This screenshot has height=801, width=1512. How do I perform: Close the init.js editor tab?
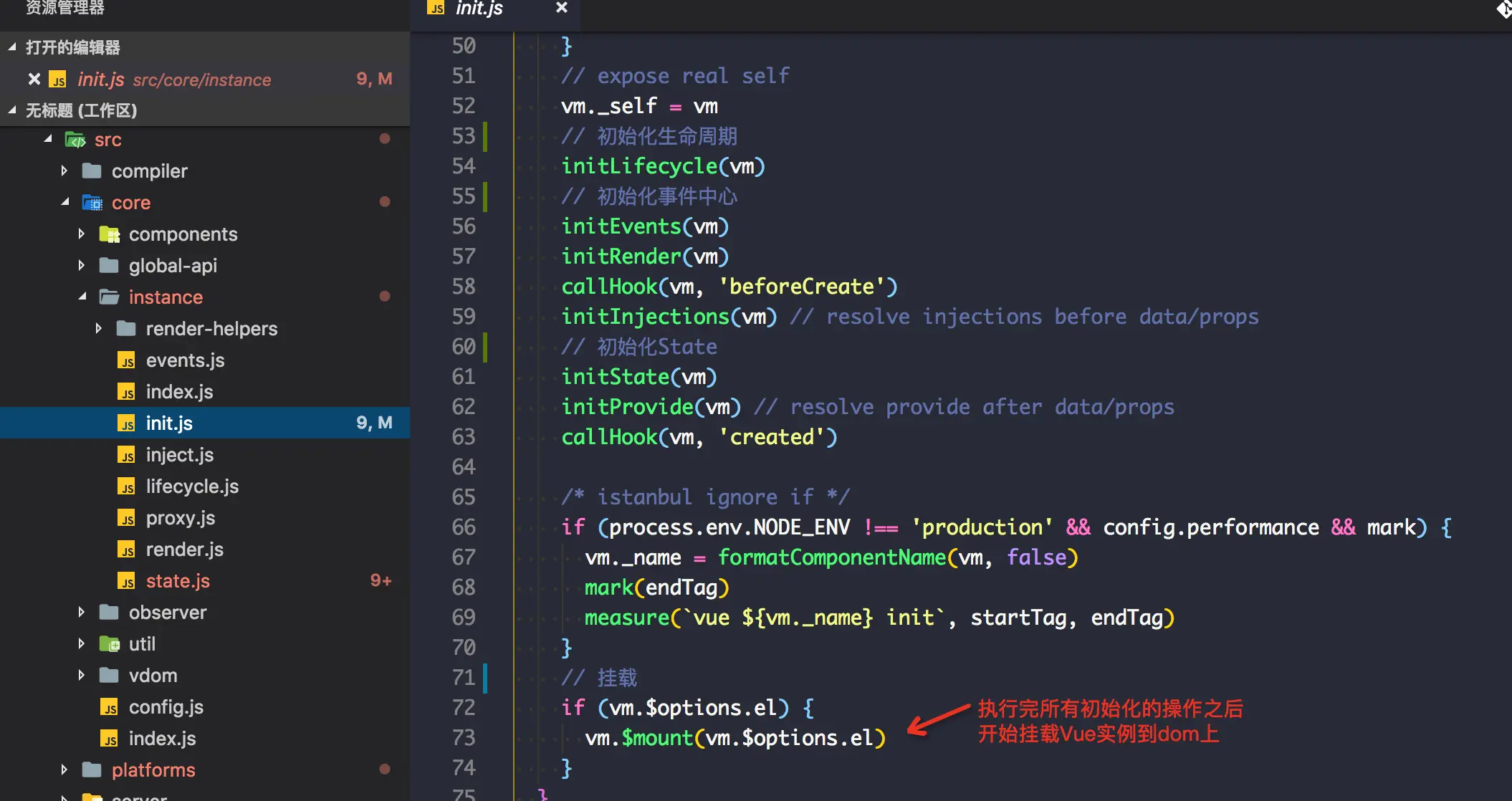click(x=562, y=8)
